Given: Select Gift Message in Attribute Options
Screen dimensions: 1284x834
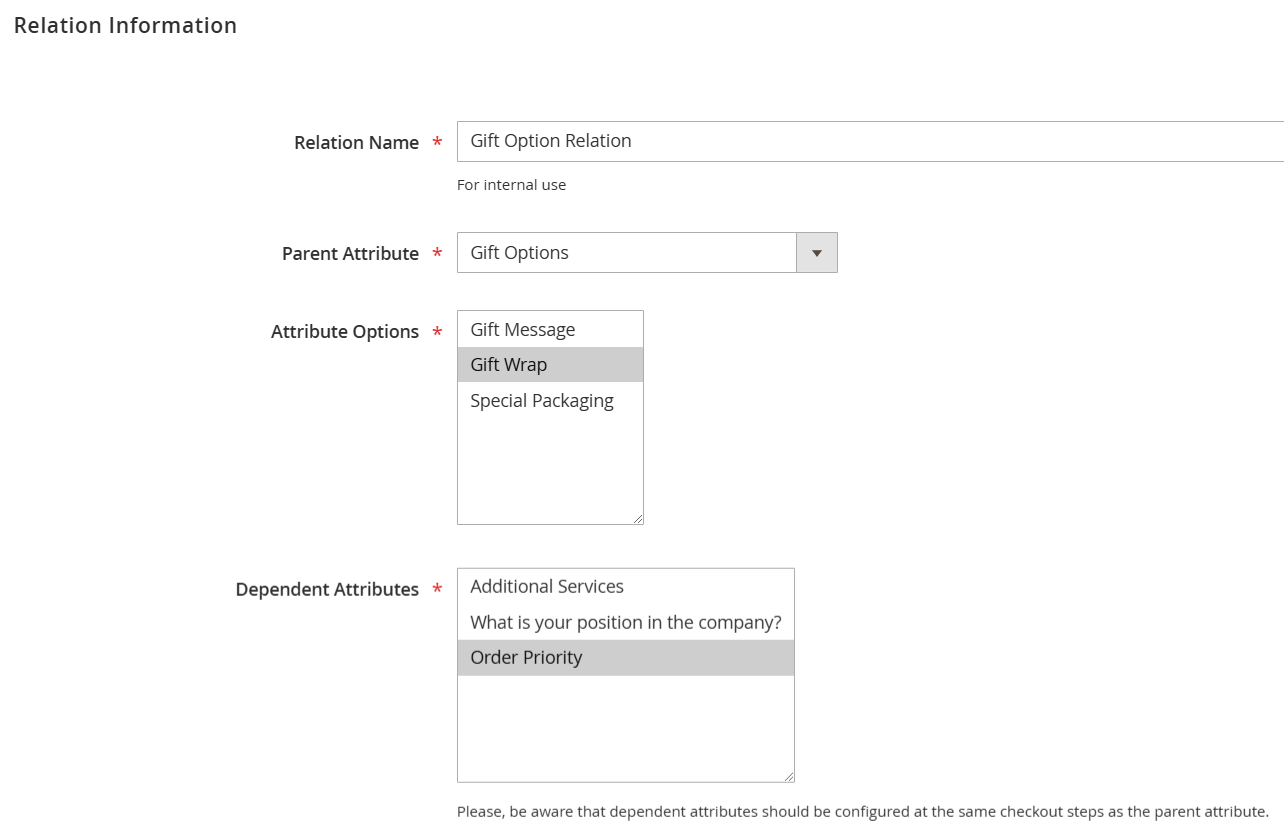Looking at the screenshot, I should tap(550, 329).
